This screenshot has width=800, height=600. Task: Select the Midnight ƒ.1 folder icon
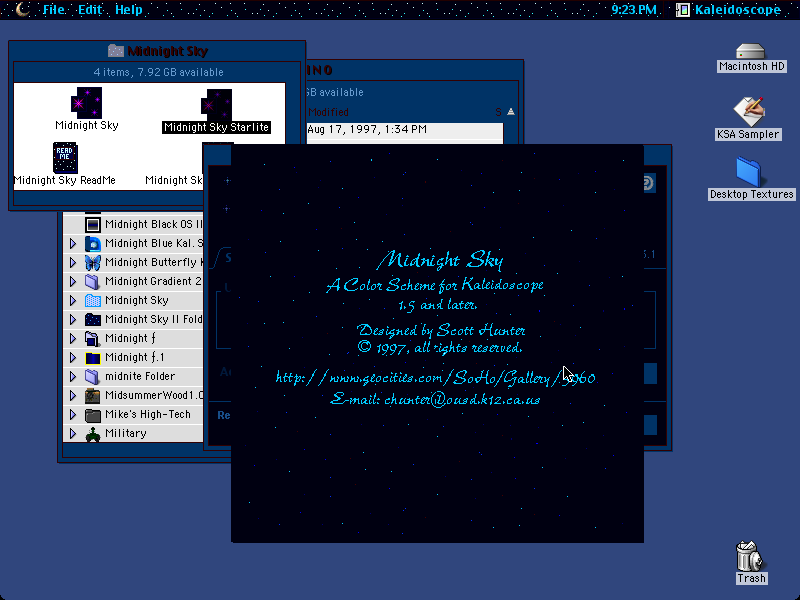(x=93, y=357)
